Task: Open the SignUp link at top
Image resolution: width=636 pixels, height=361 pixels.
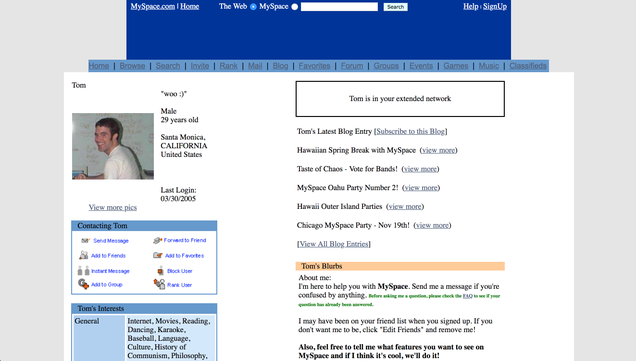Action: coord(495,6)
